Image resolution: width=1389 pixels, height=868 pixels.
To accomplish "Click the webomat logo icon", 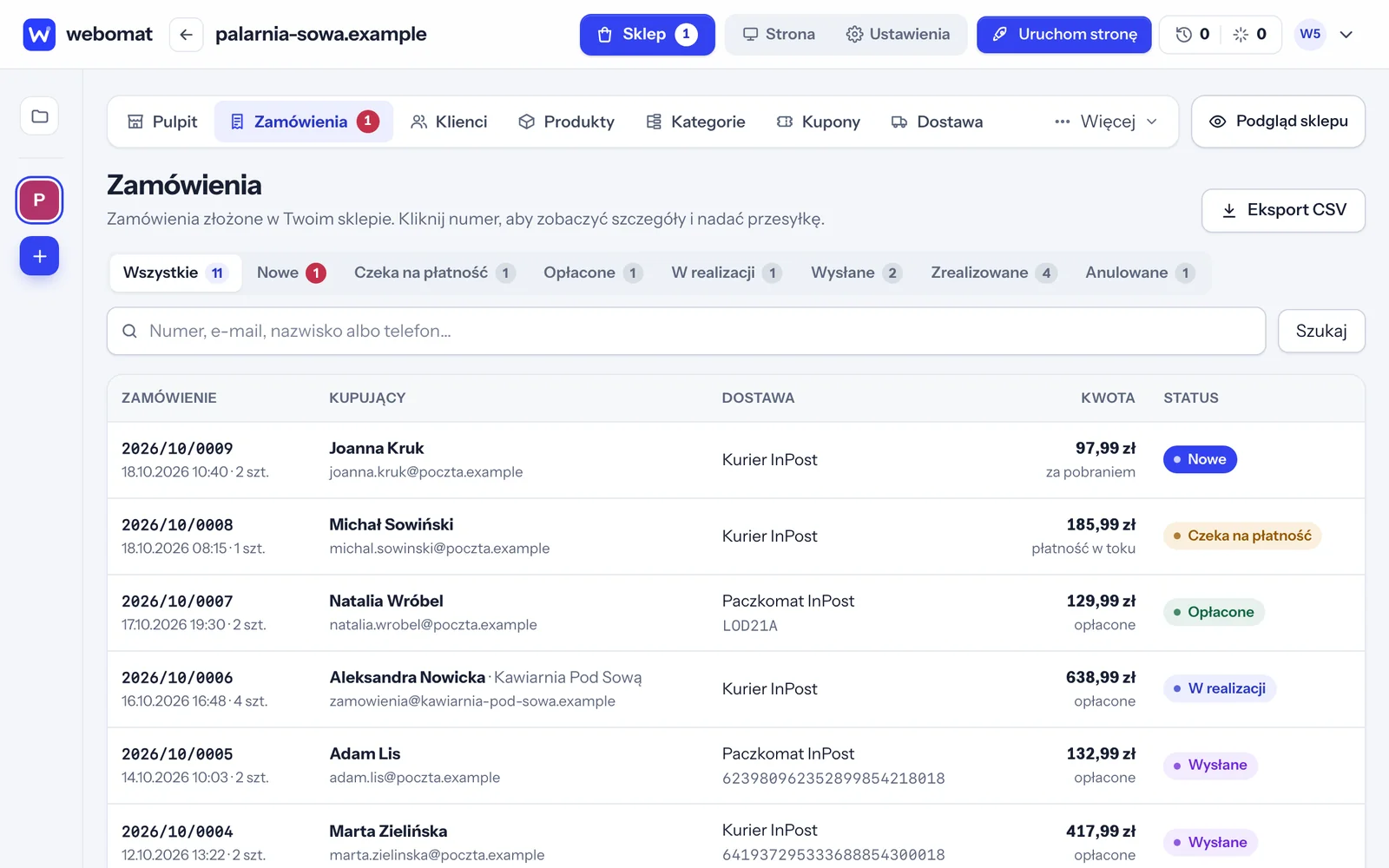I will (x=39, y=35).
